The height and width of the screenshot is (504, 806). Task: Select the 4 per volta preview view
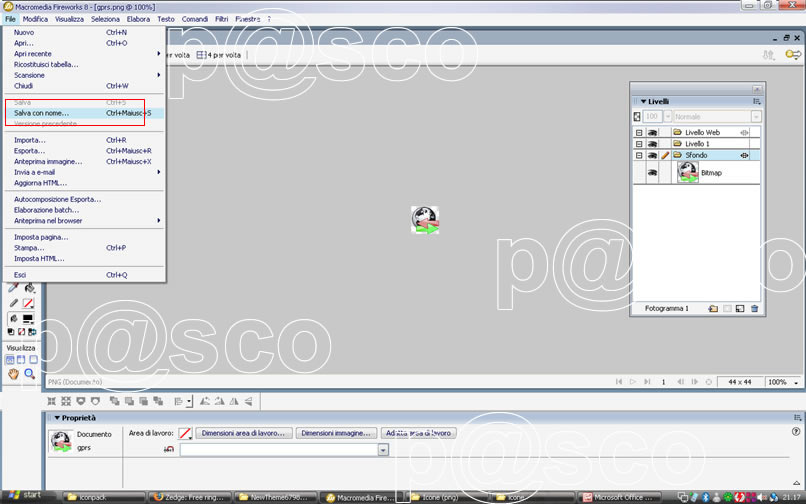click(218, 55)
